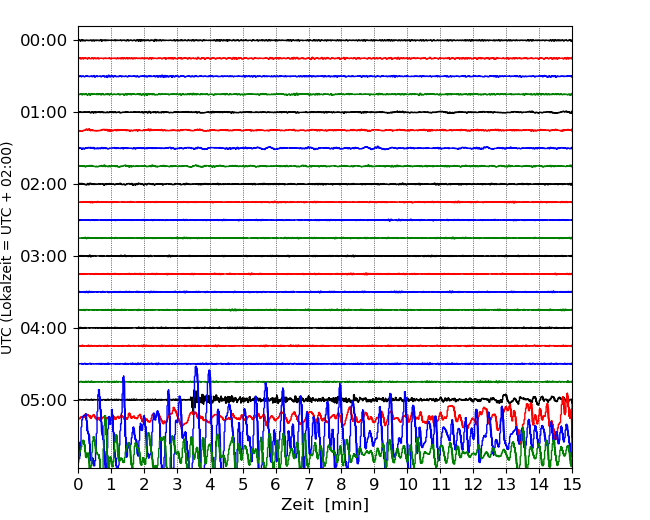This screenshot has width=650, height=520.
Task: Click the x-axis tick label 3
Action: (x=177, y=484)
